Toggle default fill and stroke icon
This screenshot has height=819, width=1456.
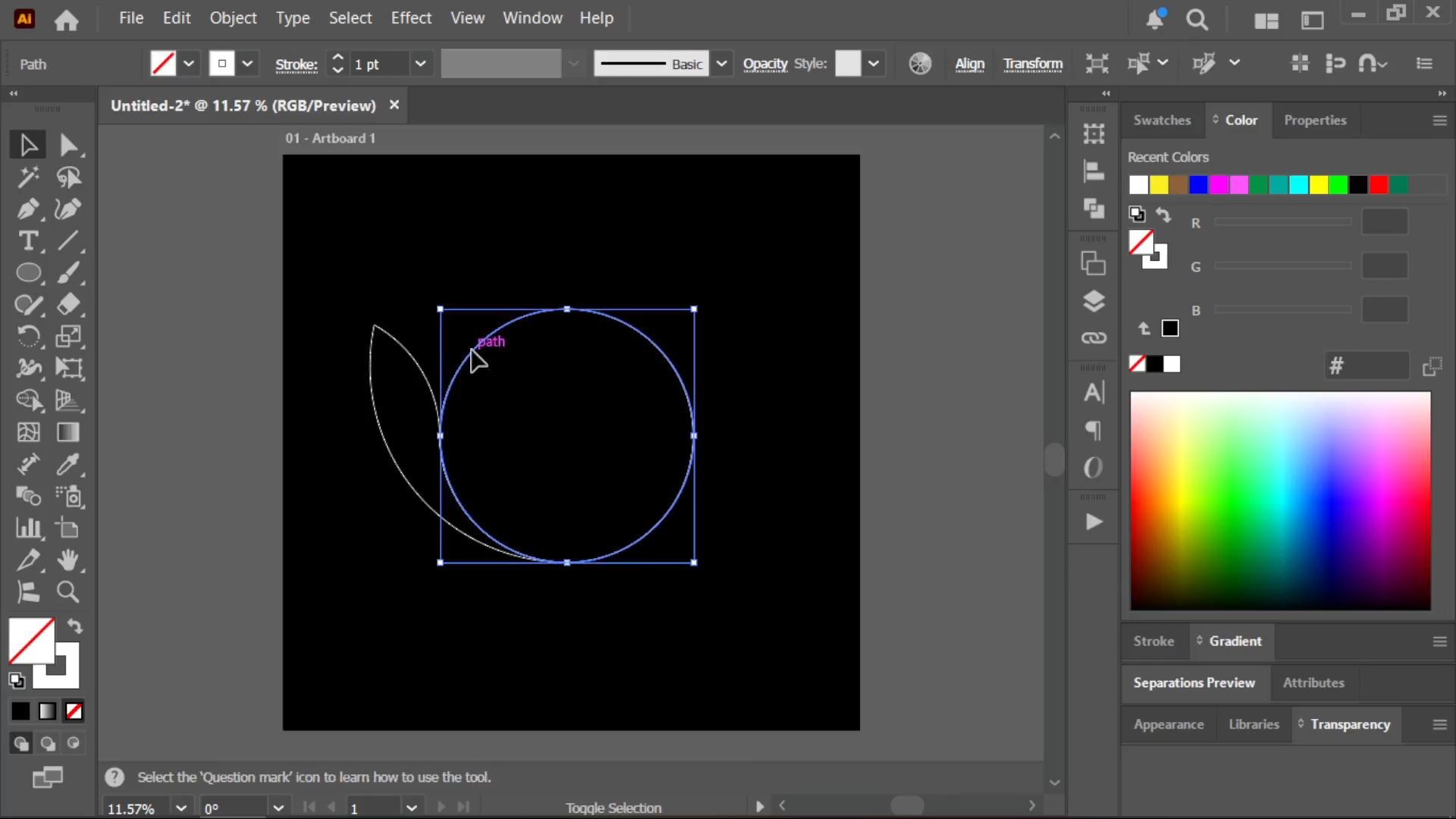[x=17, y=680]
